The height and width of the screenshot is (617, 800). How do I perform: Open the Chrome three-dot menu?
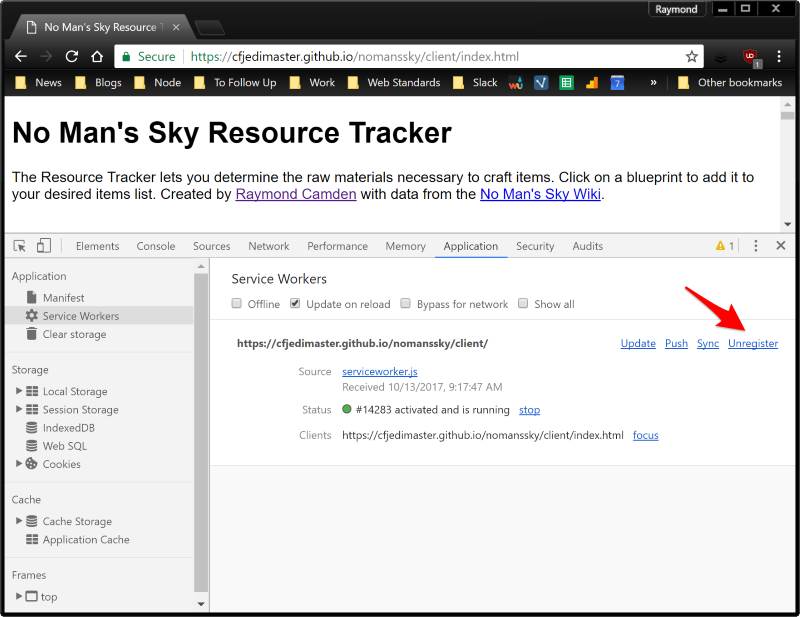[779, 57]
